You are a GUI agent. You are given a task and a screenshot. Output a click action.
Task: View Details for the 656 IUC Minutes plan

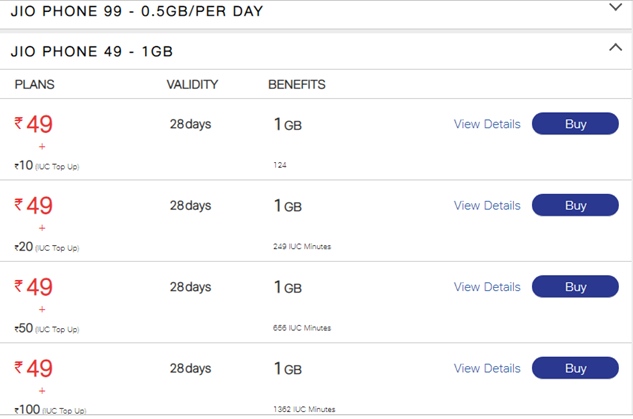(487, 287)
